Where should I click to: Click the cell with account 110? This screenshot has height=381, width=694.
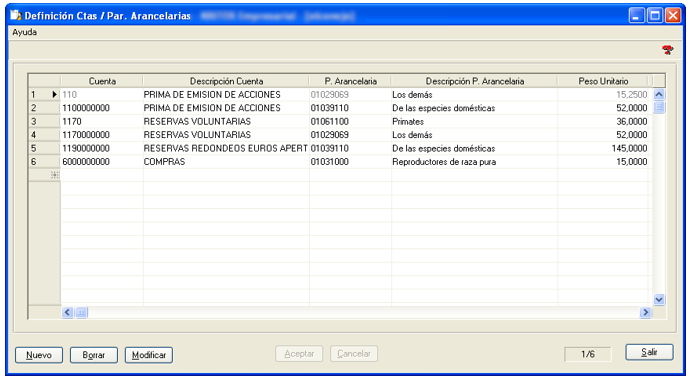click(x=102, y=94)
